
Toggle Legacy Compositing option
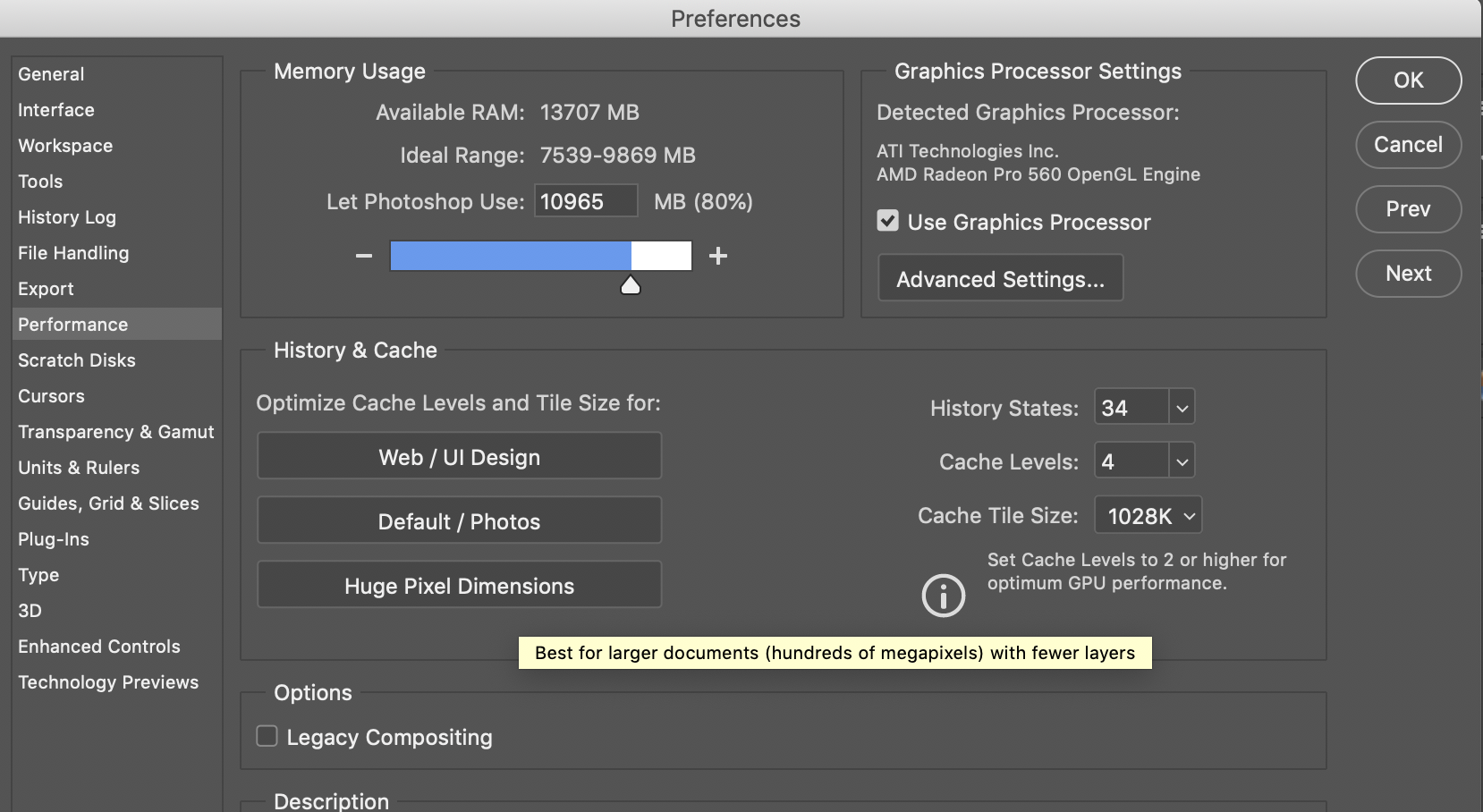(267, 736)
